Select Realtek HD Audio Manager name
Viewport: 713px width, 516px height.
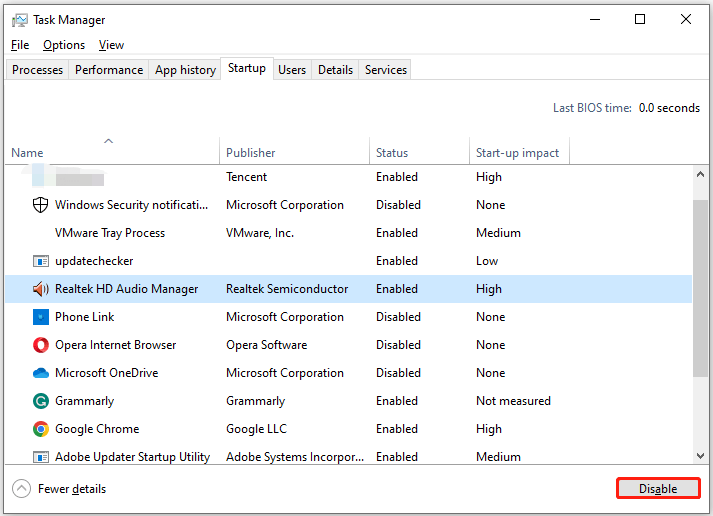126,289
